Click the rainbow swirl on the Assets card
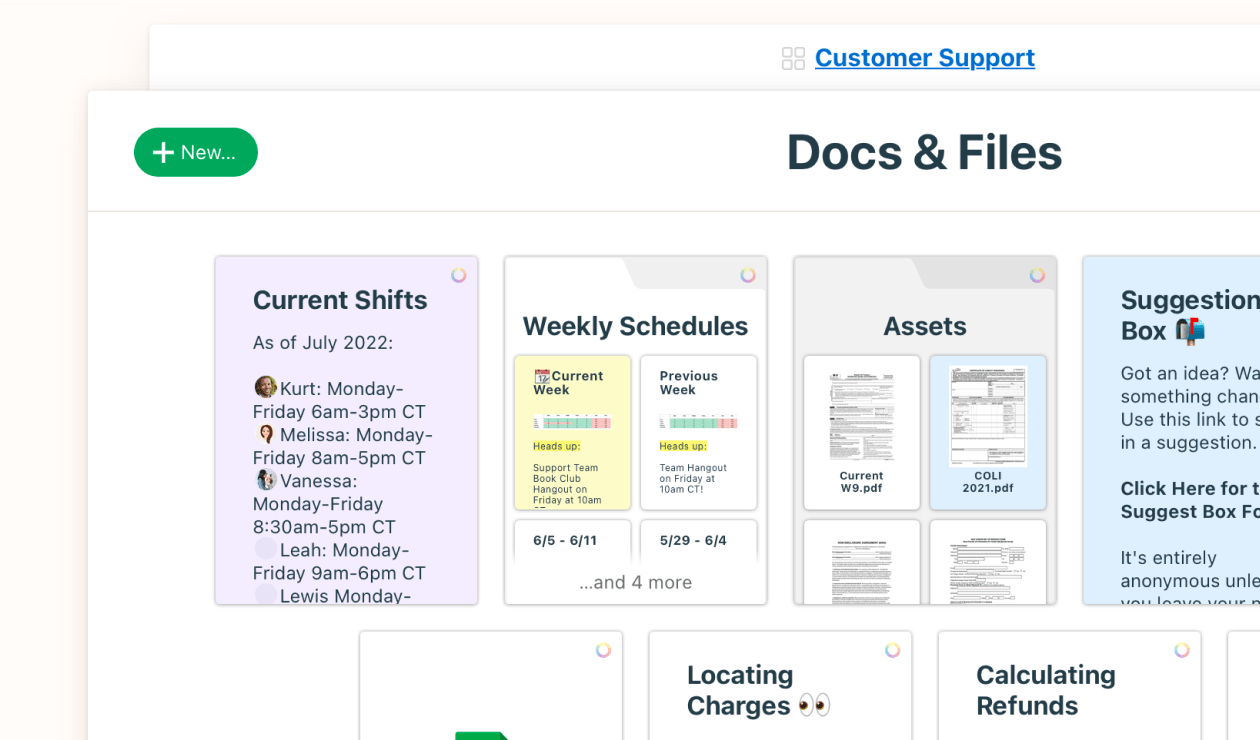 (x=1038, y=273)
